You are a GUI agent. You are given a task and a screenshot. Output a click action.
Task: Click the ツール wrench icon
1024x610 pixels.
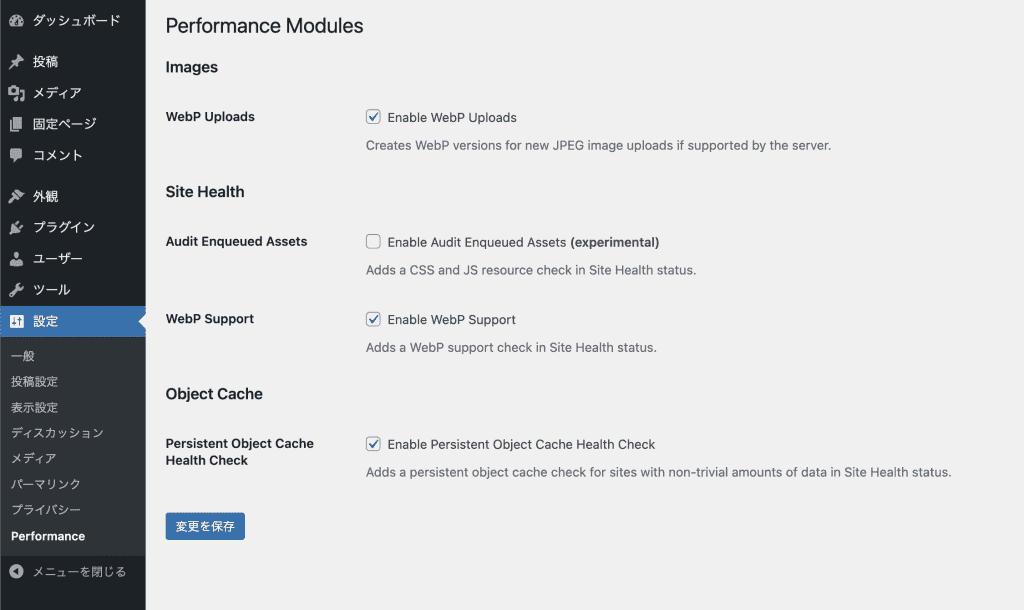click(16, 289)
